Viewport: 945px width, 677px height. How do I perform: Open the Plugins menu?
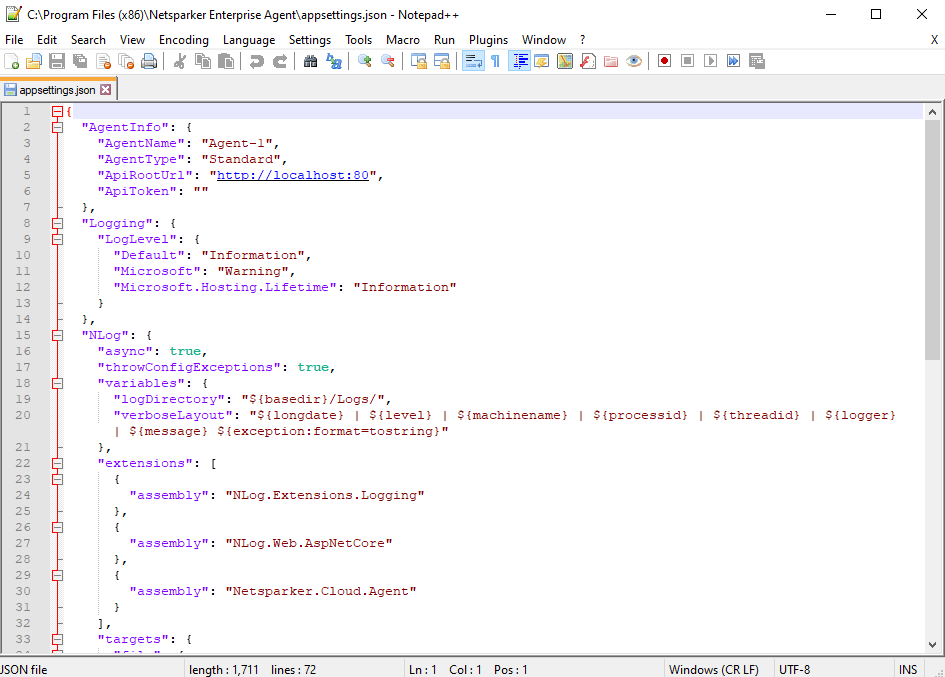click(x=488, y=40)
